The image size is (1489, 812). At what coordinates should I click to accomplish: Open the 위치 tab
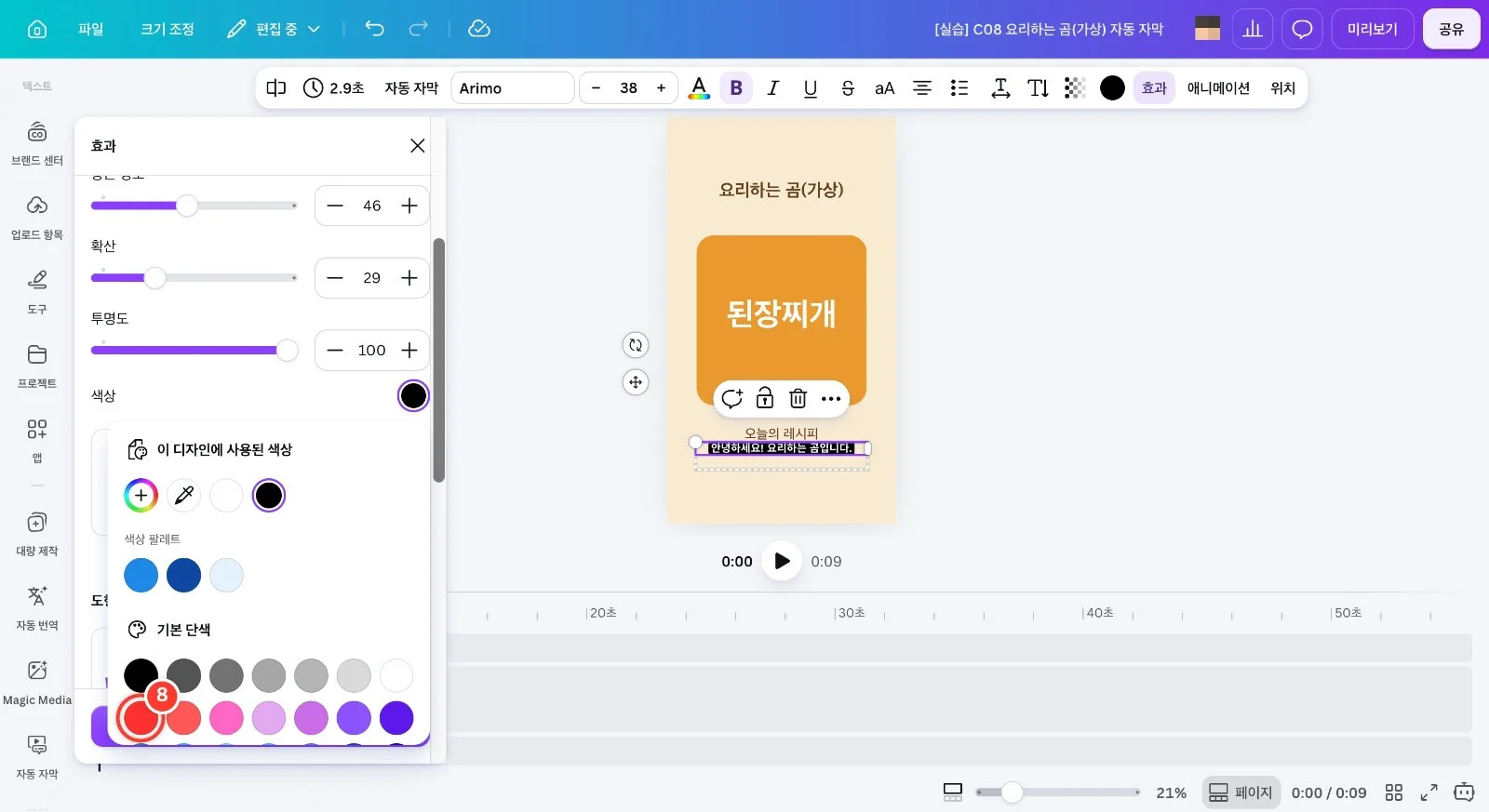[1283, 88]
